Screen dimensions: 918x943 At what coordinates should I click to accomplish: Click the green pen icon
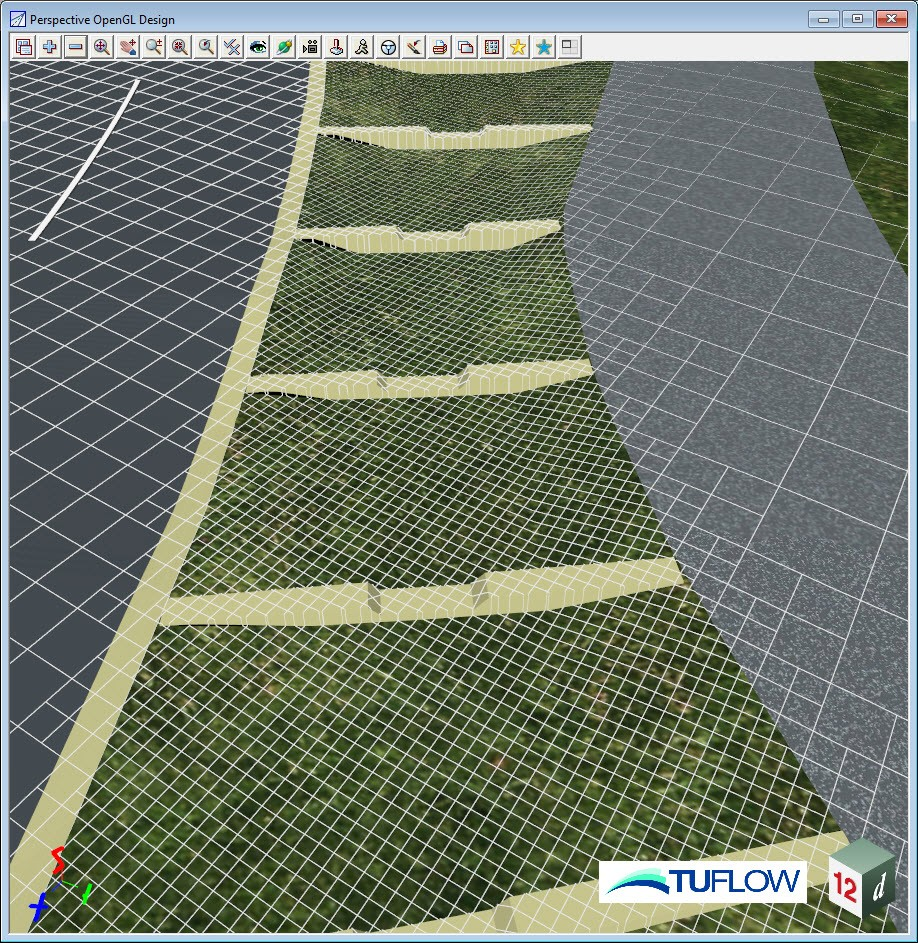[284, 47]
